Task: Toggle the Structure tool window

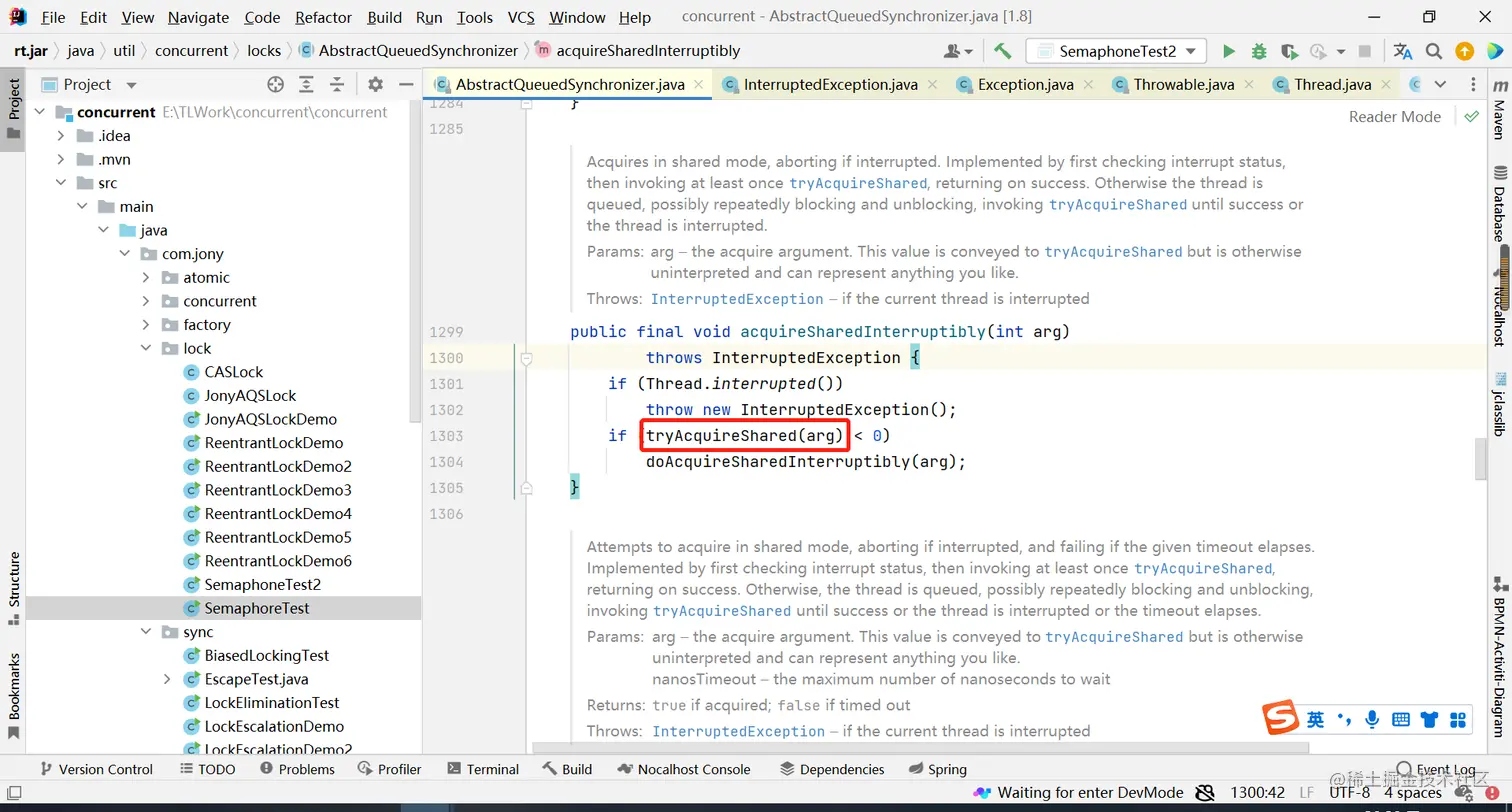Action: [14, 588]
